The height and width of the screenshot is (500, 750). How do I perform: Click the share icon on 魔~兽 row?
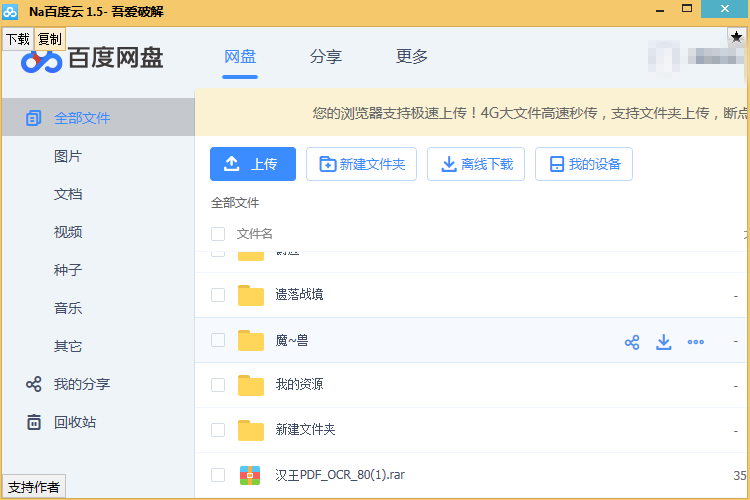pyautogui.click(x=632, y=342)
